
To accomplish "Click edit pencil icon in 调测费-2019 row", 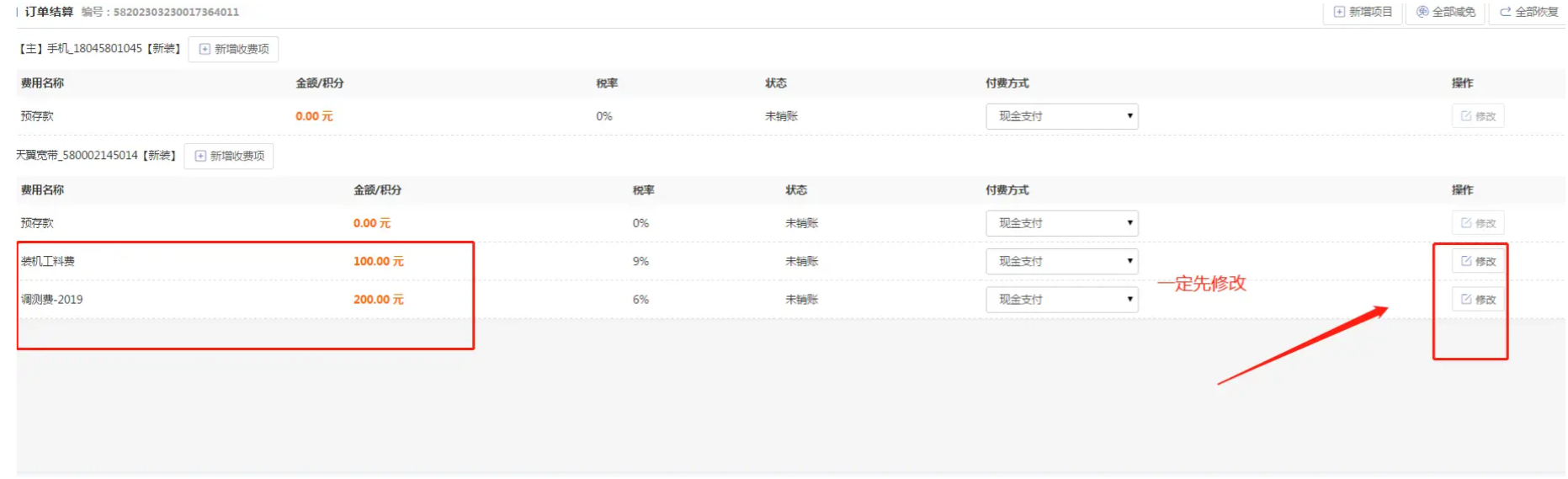I will 1466,299.
